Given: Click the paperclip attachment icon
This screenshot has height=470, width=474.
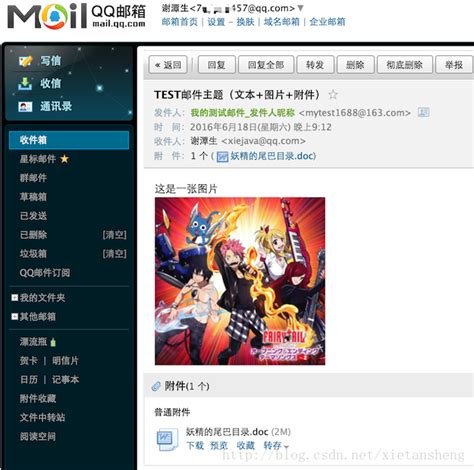Looking at the screenshot, I should click(156, 386).
